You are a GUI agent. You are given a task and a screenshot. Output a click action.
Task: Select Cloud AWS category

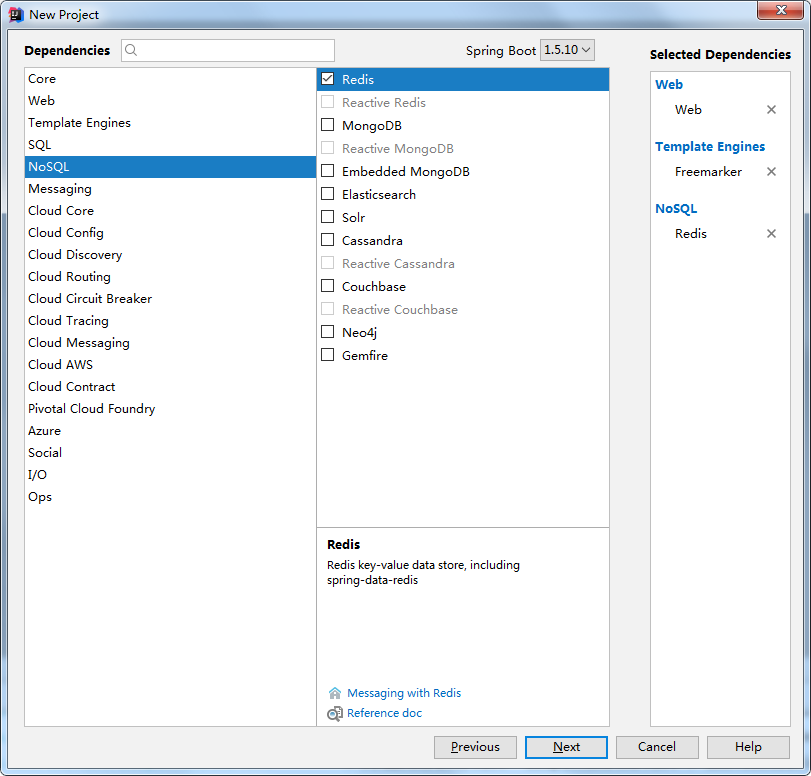[170, 365]
